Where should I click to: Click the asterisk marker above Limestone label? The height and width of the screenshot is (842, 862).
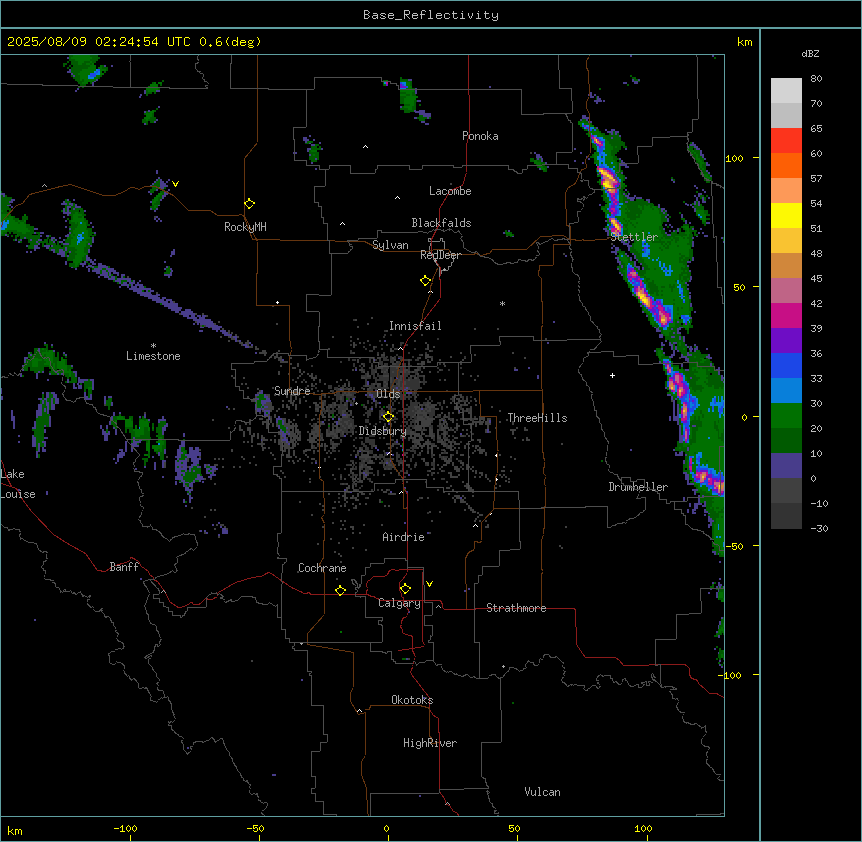tap(153, 346)
